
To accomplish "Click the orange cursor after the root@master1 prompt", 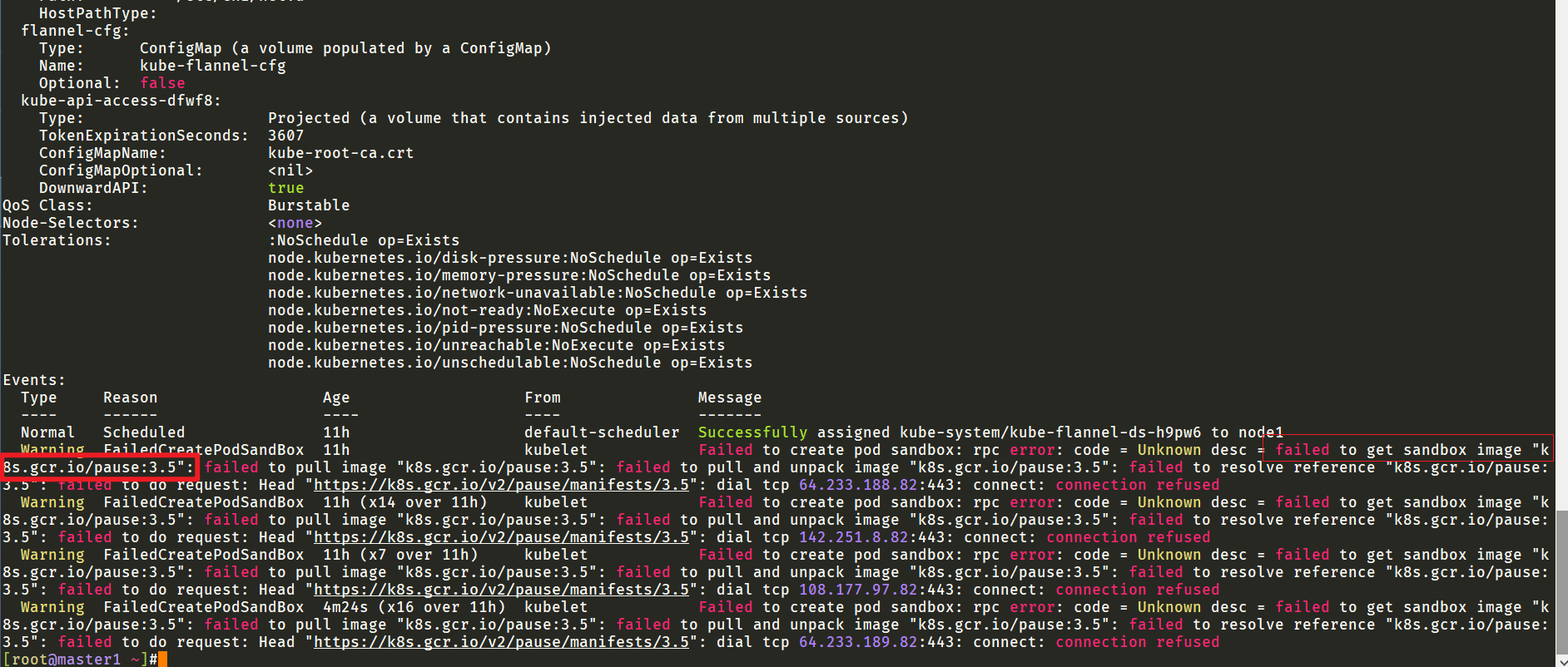I will tap(162, 660).
